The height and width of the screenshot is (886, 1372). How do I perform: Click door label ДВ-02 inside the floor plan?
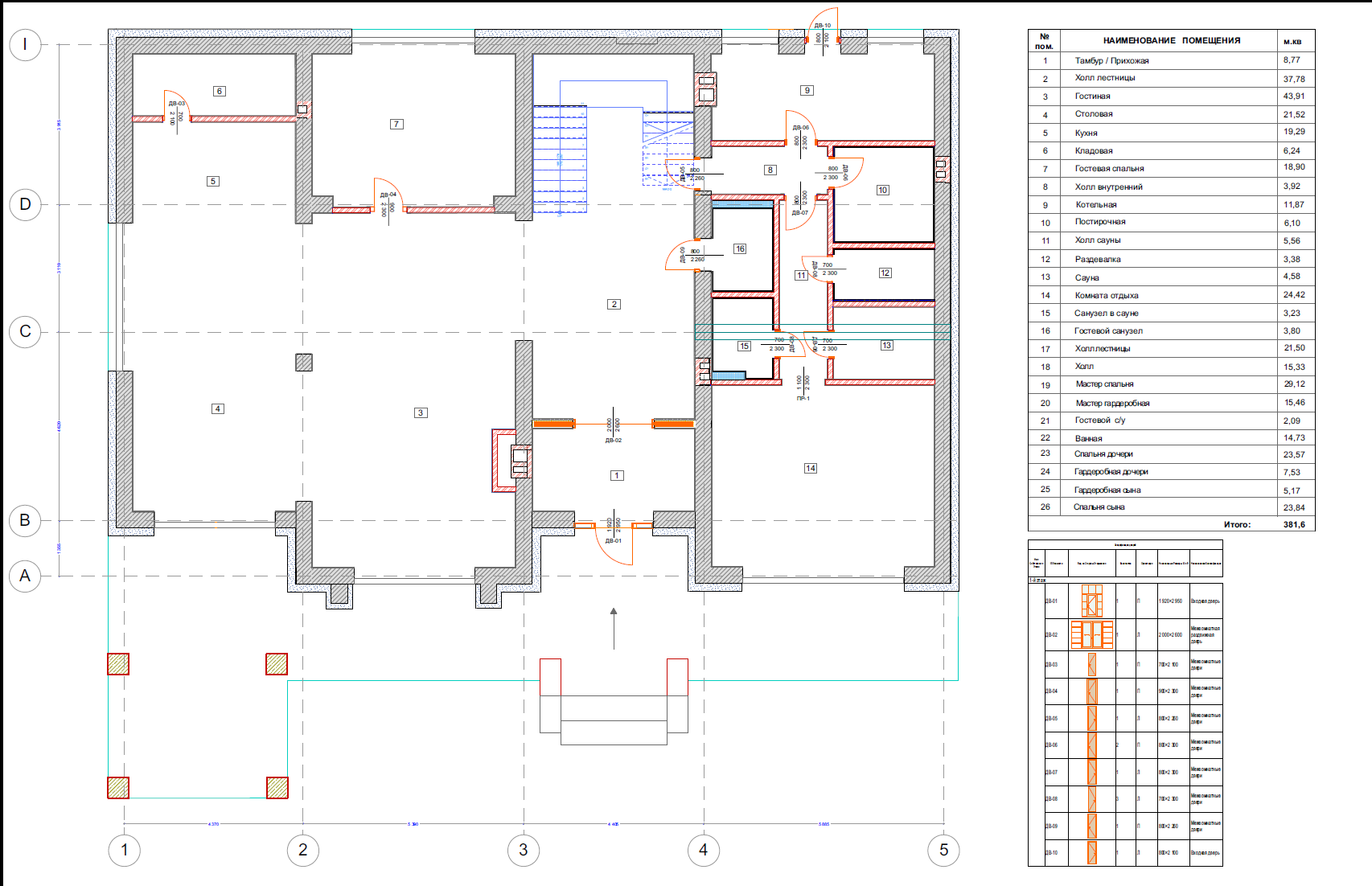click(x=614, y=441)
